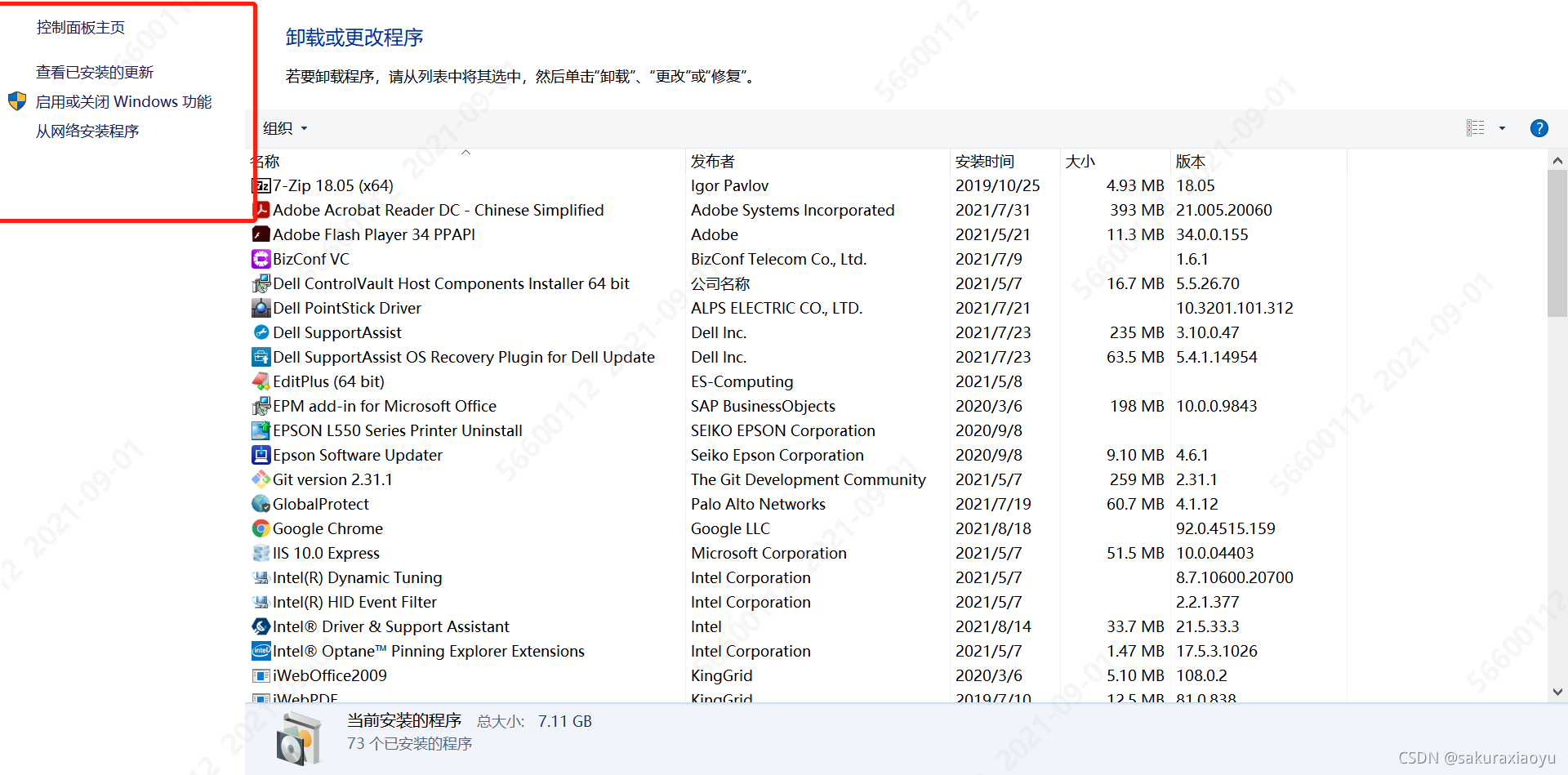This screenshot has height=775, width=1568.
Task: Click the Git version 2.31.1 icon
Action: coord(261,480)
